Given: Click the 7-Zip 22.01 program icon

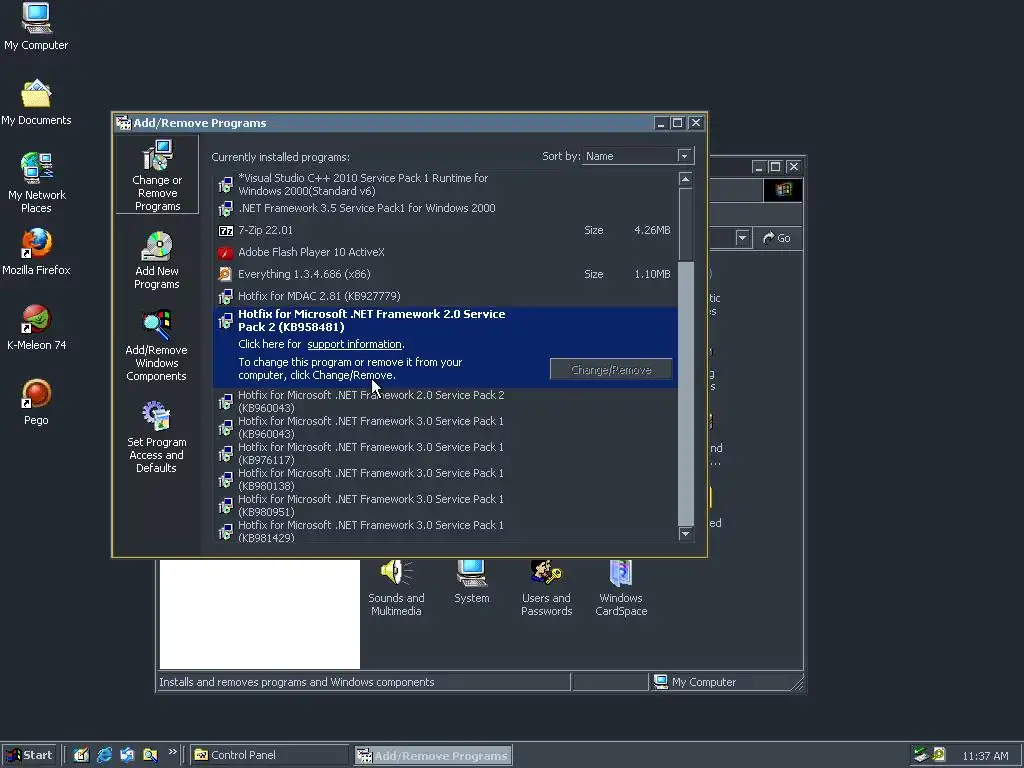Looking at the screenshot, I should click(x=225, y=231).
